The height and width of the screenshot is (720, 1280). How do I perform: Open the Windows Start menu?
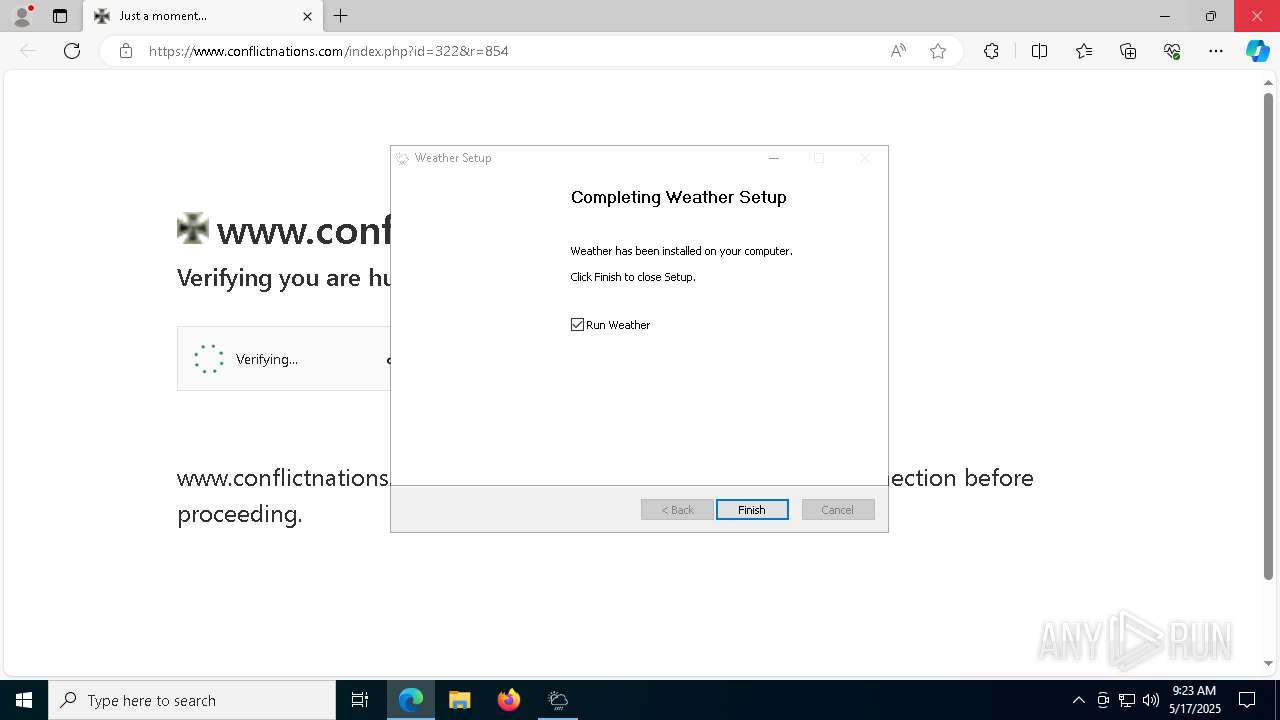coord(24,700)
